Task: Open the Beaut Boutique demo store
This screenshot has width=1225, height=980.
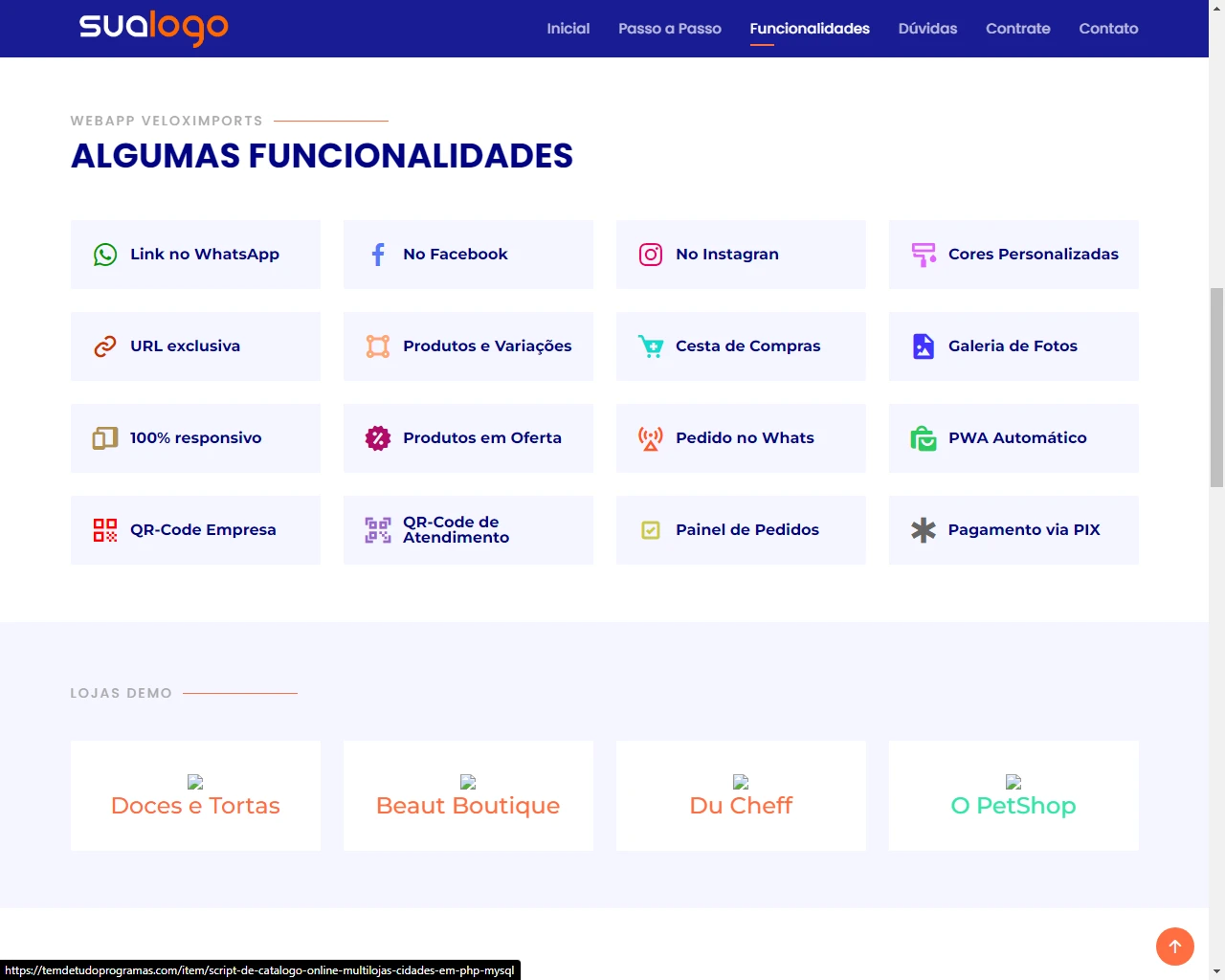Action: pos(468,805)
